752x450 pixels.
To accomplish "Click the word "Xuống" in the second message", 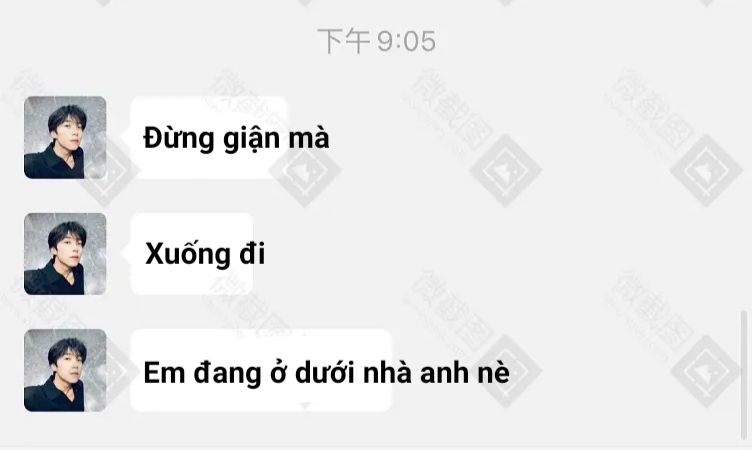I will click(188, 253).
